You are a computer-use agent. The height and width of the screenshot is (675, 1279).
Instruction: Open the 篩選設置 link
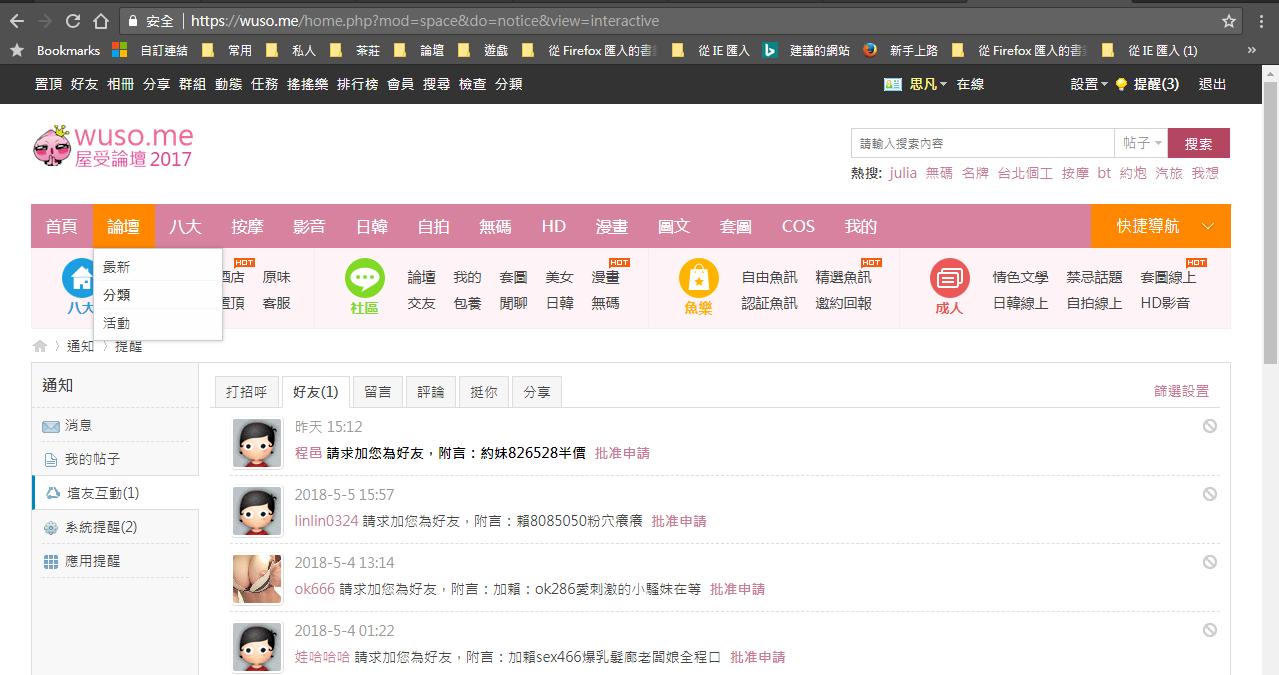click(x=1181, y=392)
